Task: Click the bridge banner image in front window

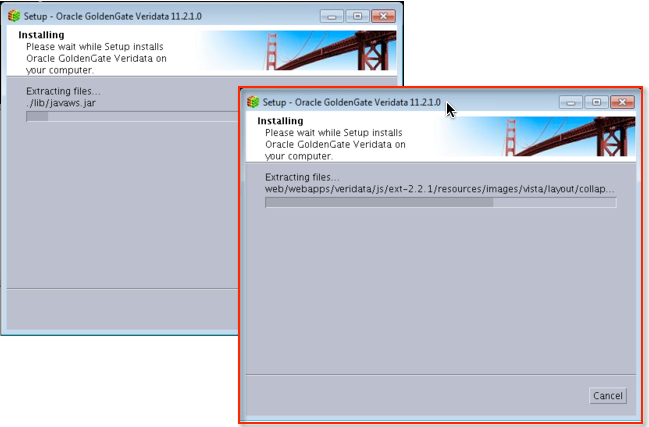Action: coord(536,136)
